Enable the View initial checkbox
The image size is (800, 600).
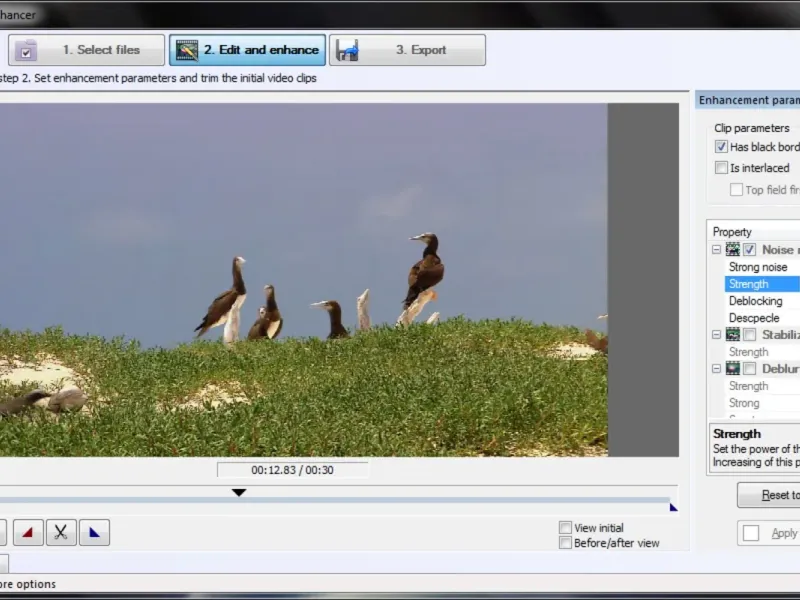click(566, 528)
